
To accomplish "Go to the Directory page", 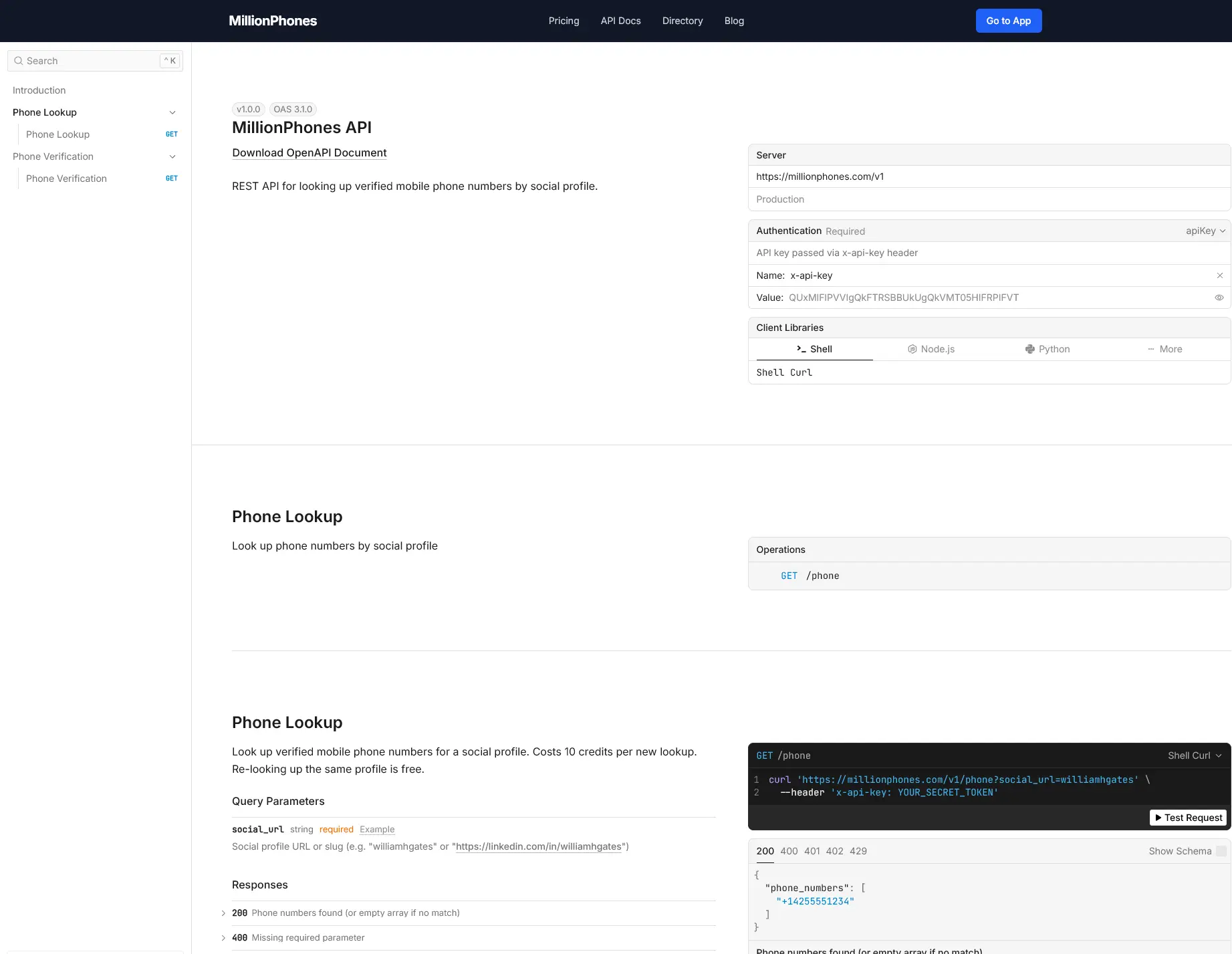I will [x=683, y=21].
